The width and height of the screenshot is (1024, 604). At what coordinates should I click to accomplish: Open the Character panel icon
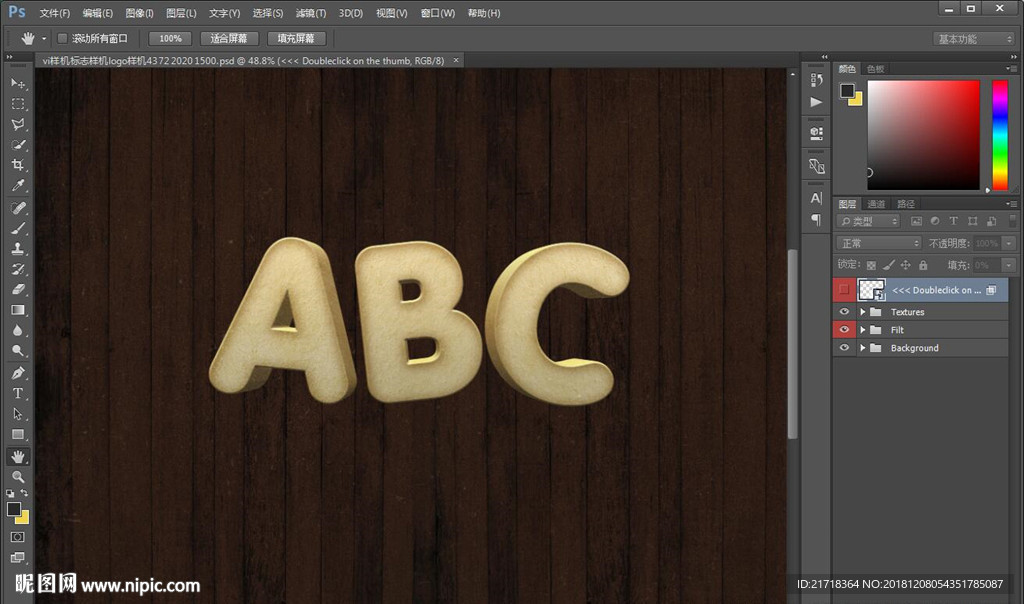coord(816,198)
